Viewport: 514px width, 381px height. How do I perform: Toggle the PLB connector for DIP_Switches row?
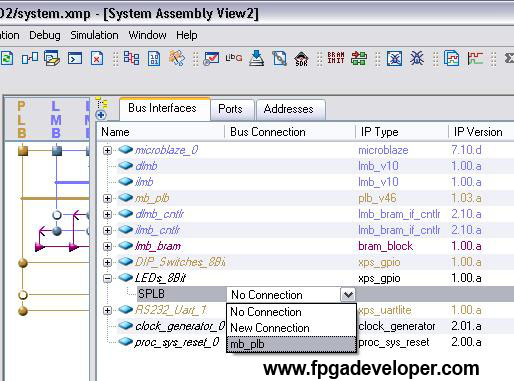coord(23,263)
